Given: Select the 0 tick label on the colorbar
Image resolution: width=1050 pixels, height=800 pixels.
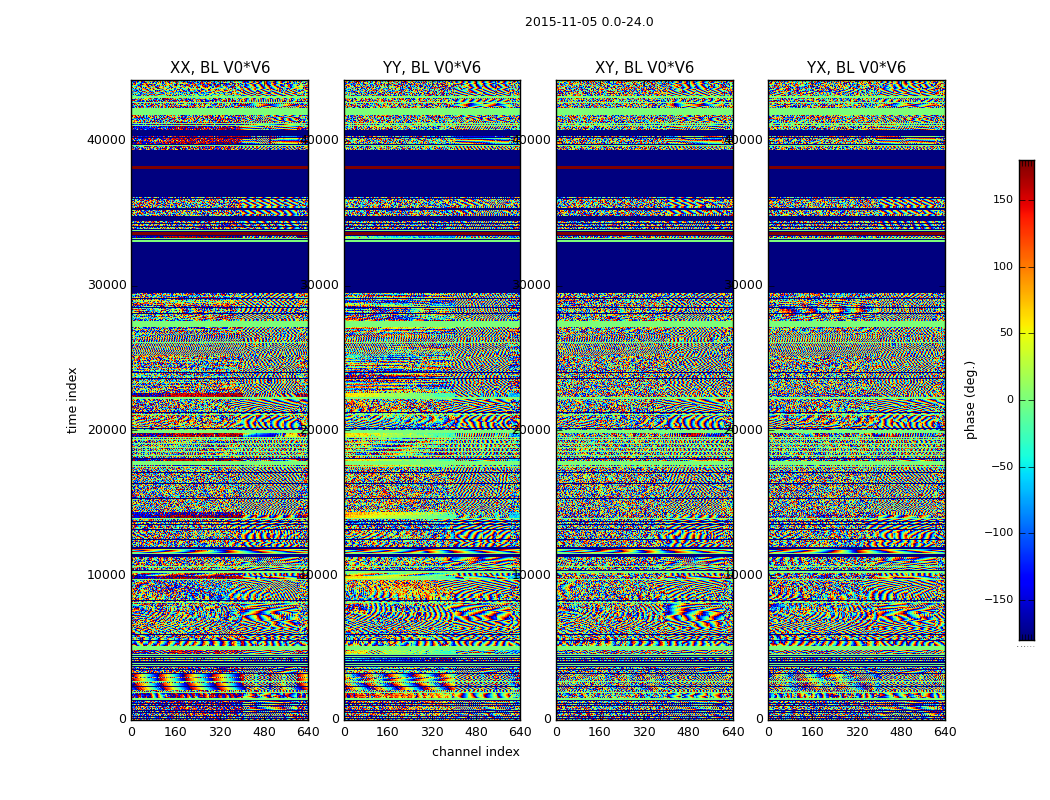Looking at the screenshot, I should pos(1009,400).
